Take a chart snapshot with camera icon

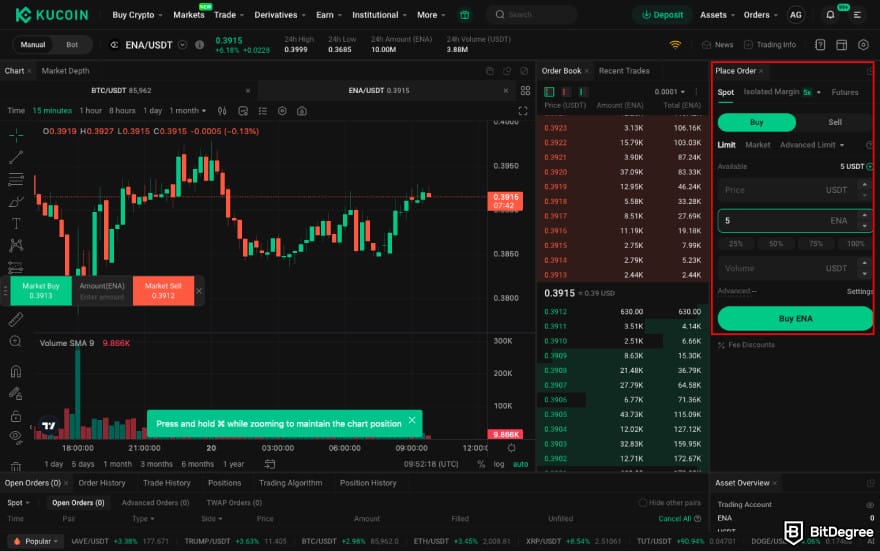pyautogui.click(x=302, y=111)
